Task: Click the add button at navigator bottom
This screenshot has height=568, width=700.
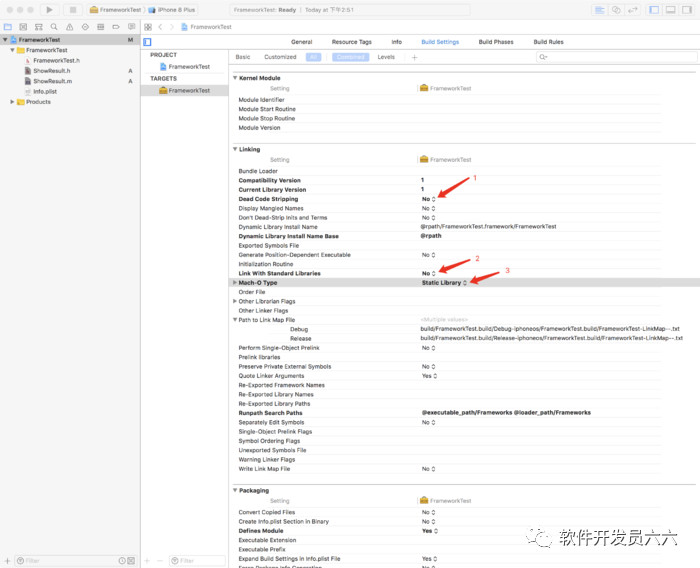Action: click(x=7, y=560)
